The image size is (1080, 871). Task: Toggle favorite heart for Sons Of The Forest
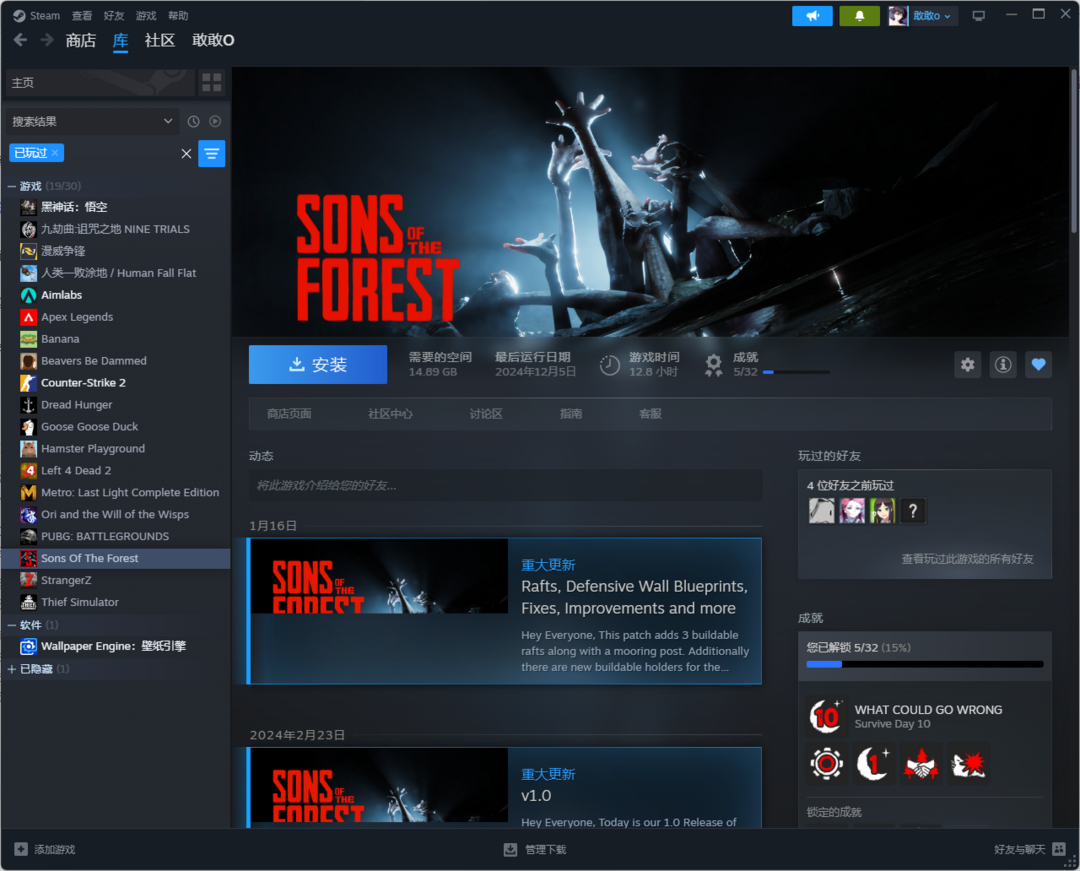1038,364
